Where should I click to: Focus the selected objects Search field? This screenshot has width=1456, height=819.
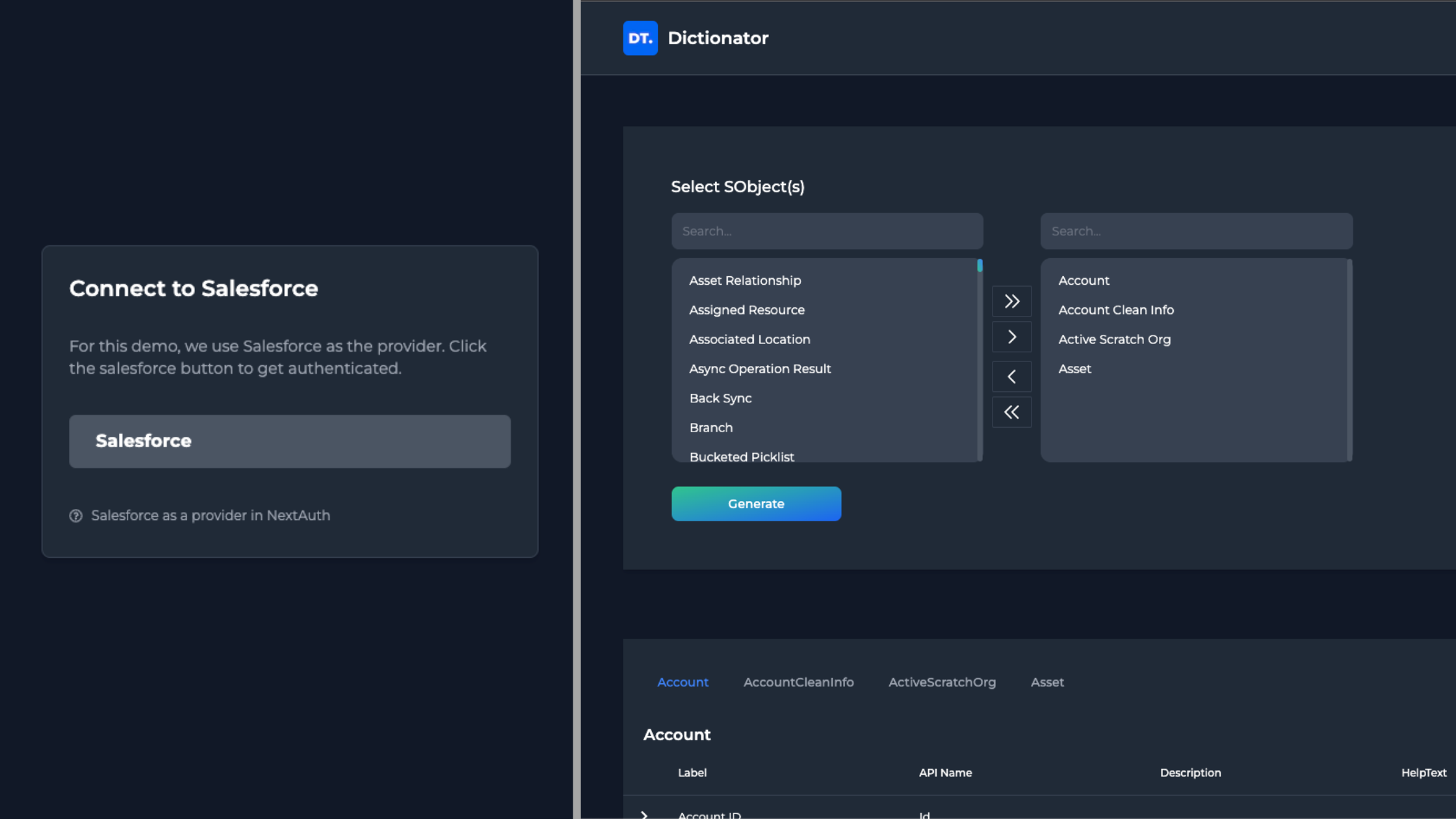(1196, 231)
